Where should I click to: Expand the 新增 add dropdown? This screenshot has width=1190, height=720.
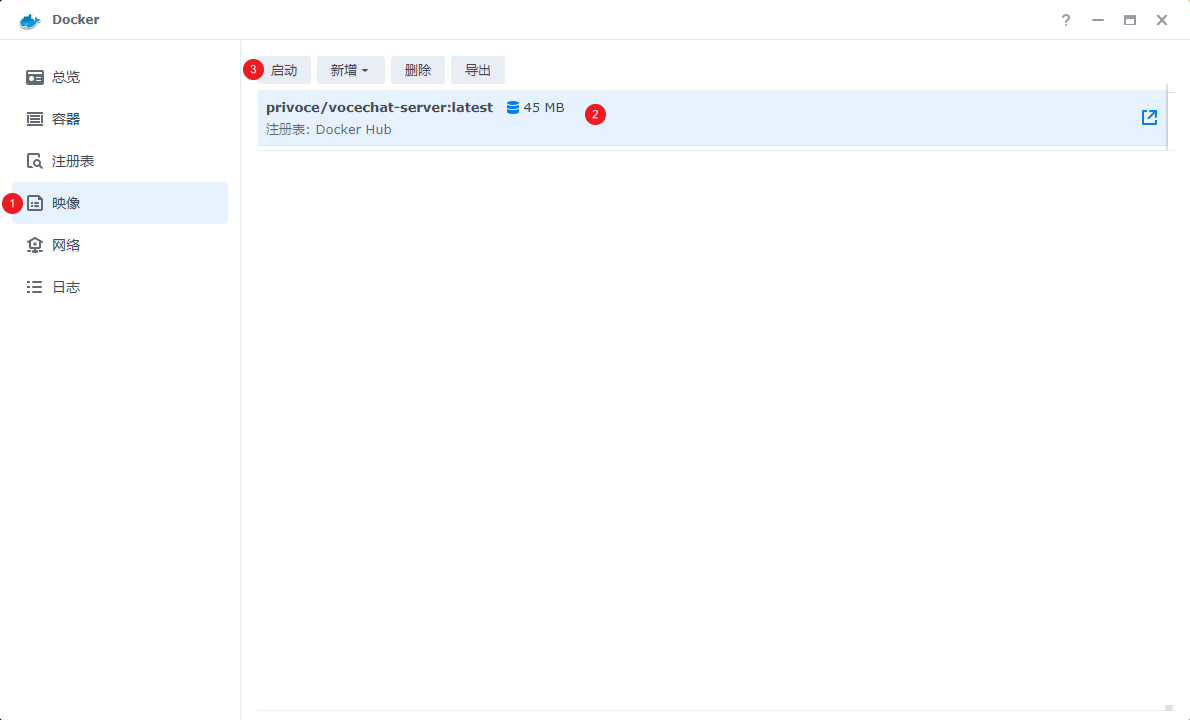350,71
